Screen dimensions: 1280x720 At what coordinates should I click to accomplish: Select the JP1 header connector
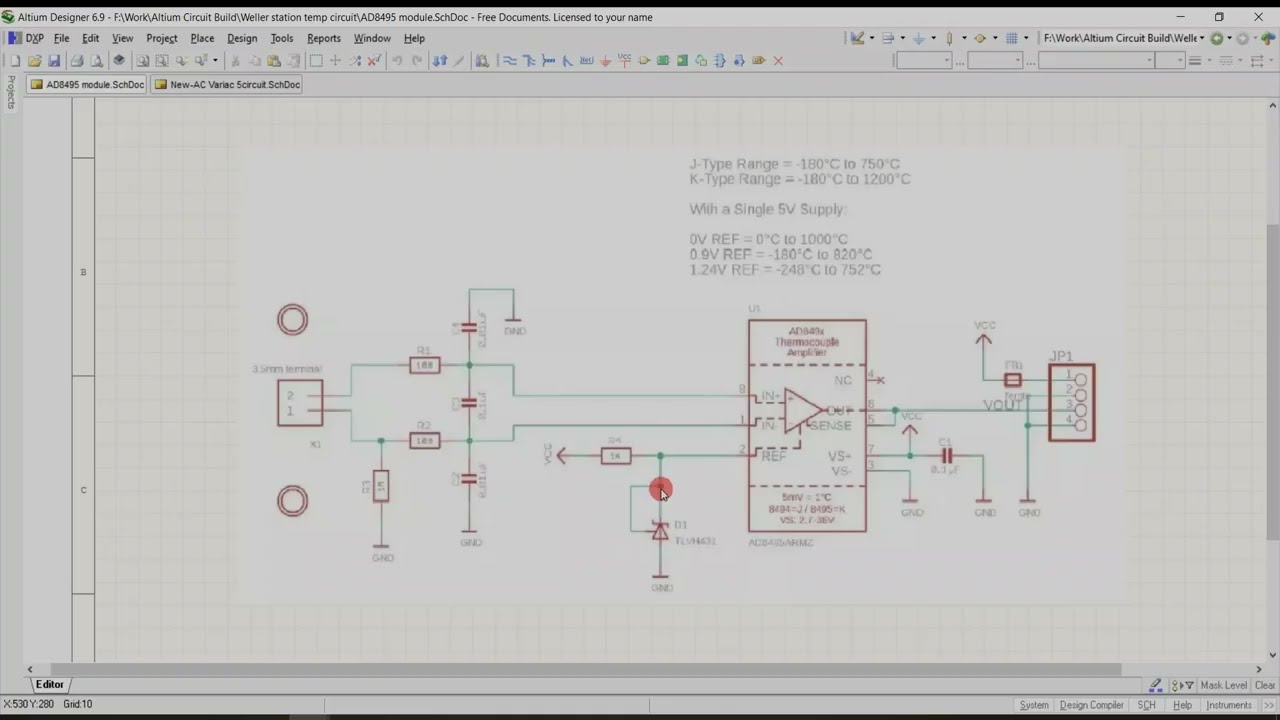coord(1072,402)
